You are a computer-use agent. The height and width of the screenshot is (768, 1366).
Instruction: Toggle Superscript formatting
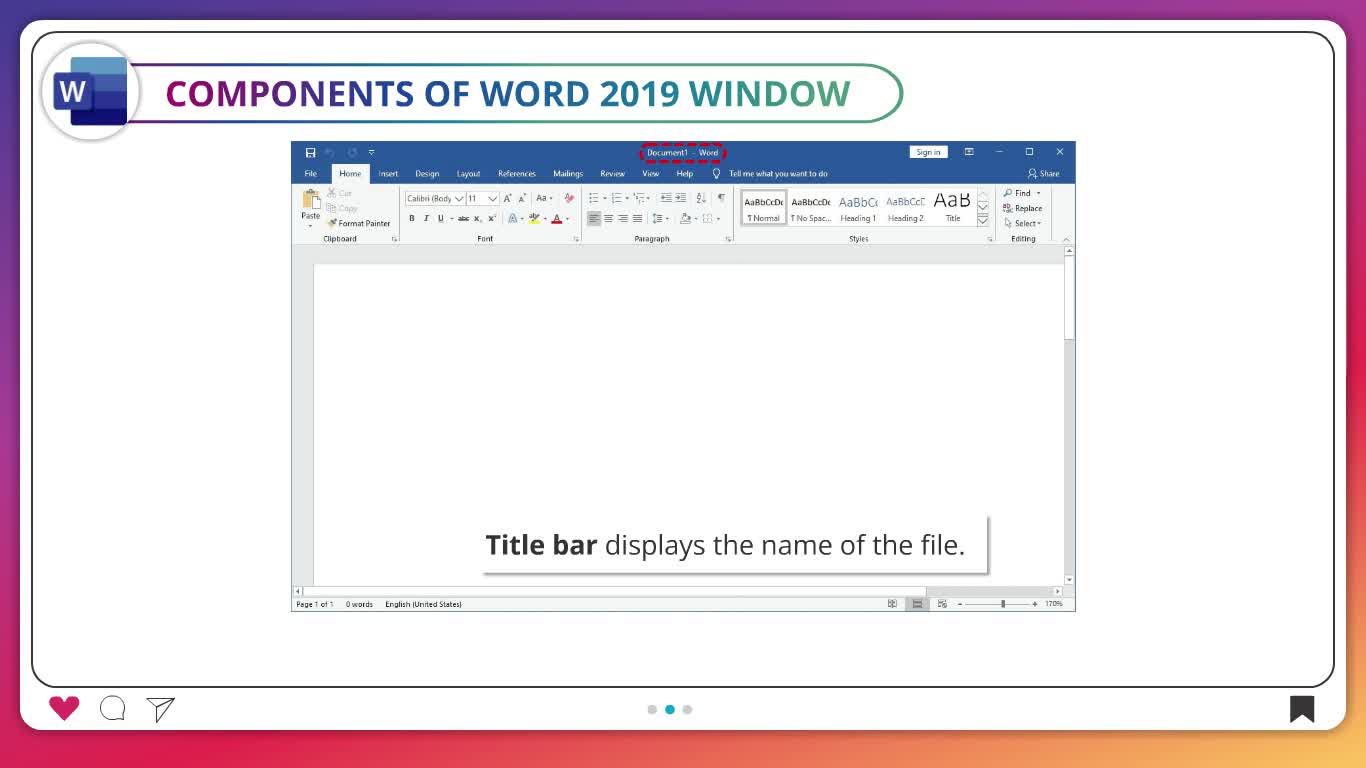tap(492, 218)
